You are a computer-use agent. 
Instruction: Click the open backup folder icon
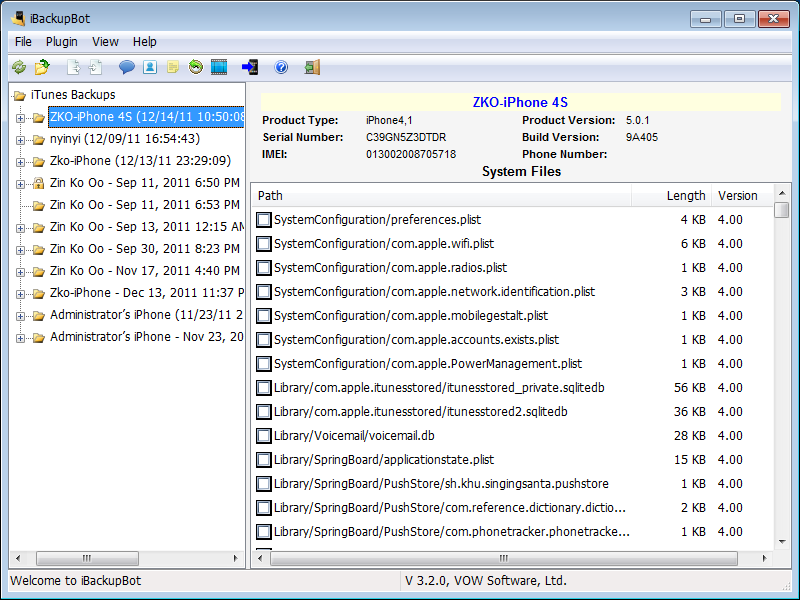coord(42,67)
